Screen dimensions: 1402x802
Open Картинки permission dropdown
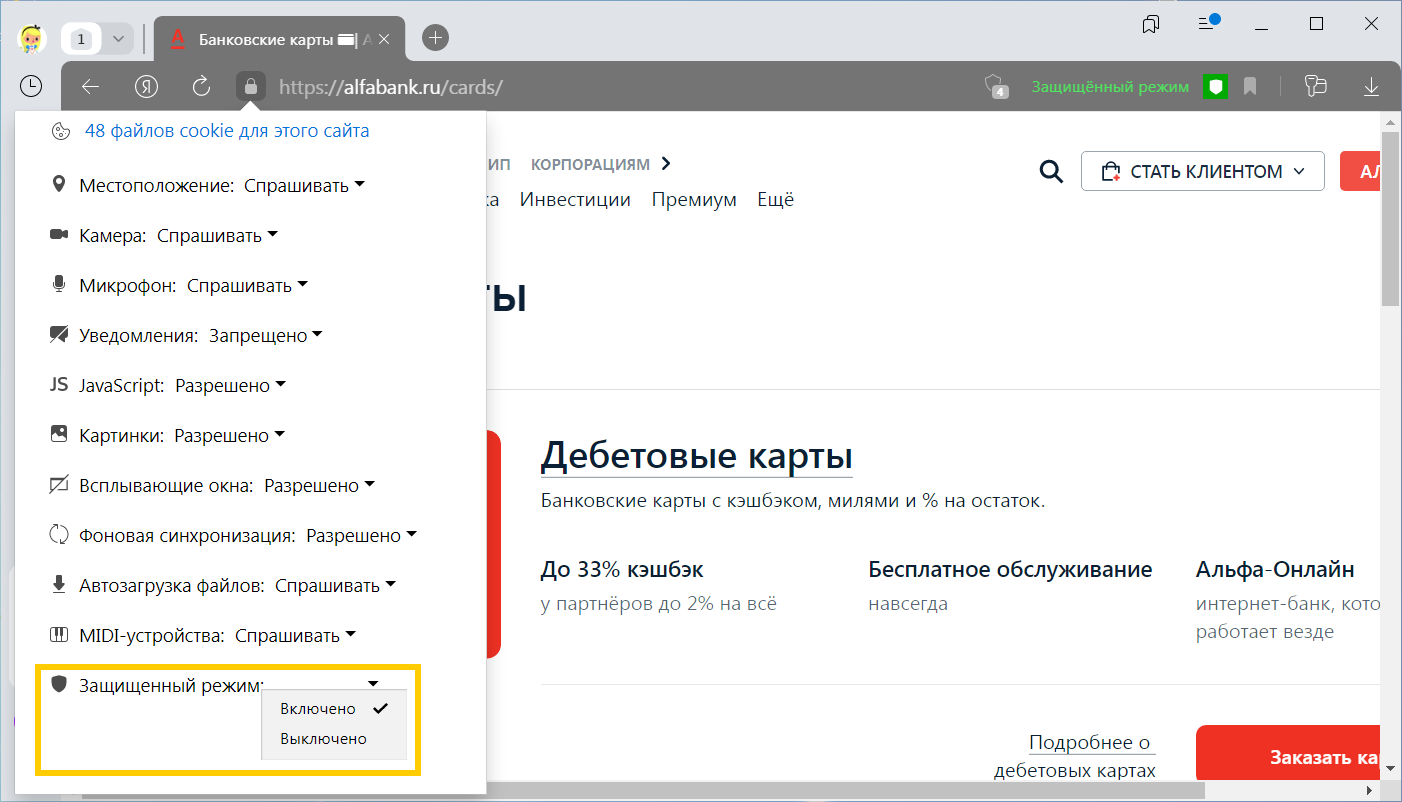(x=229, y=435)
